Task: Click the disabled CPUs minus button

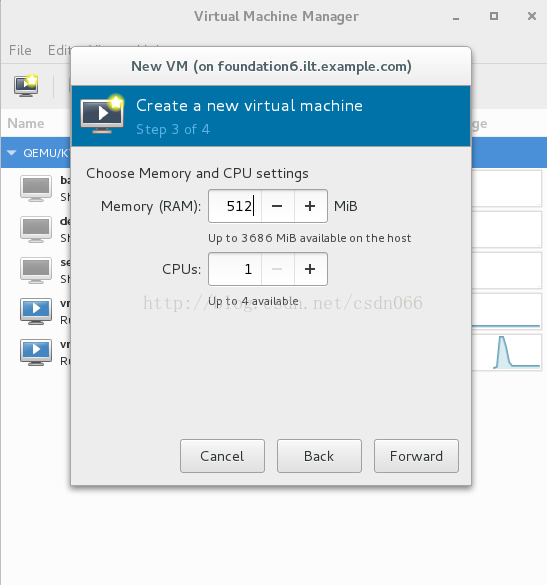Action: tap(278, 269)
